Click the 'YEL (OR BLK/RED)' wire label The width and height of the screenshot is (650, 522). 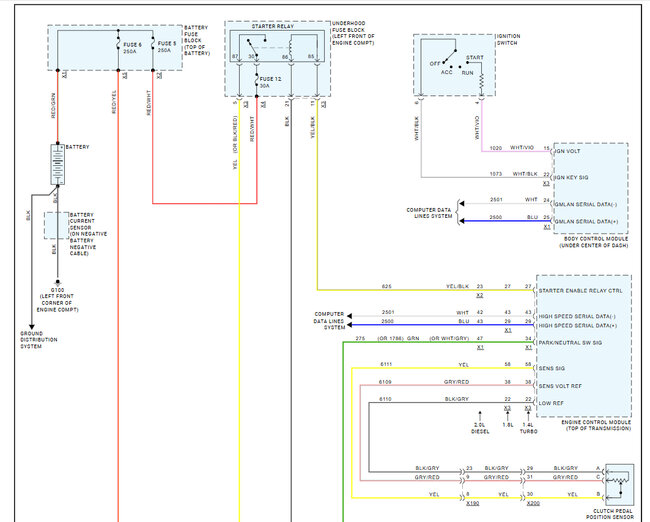click(235, 142)
